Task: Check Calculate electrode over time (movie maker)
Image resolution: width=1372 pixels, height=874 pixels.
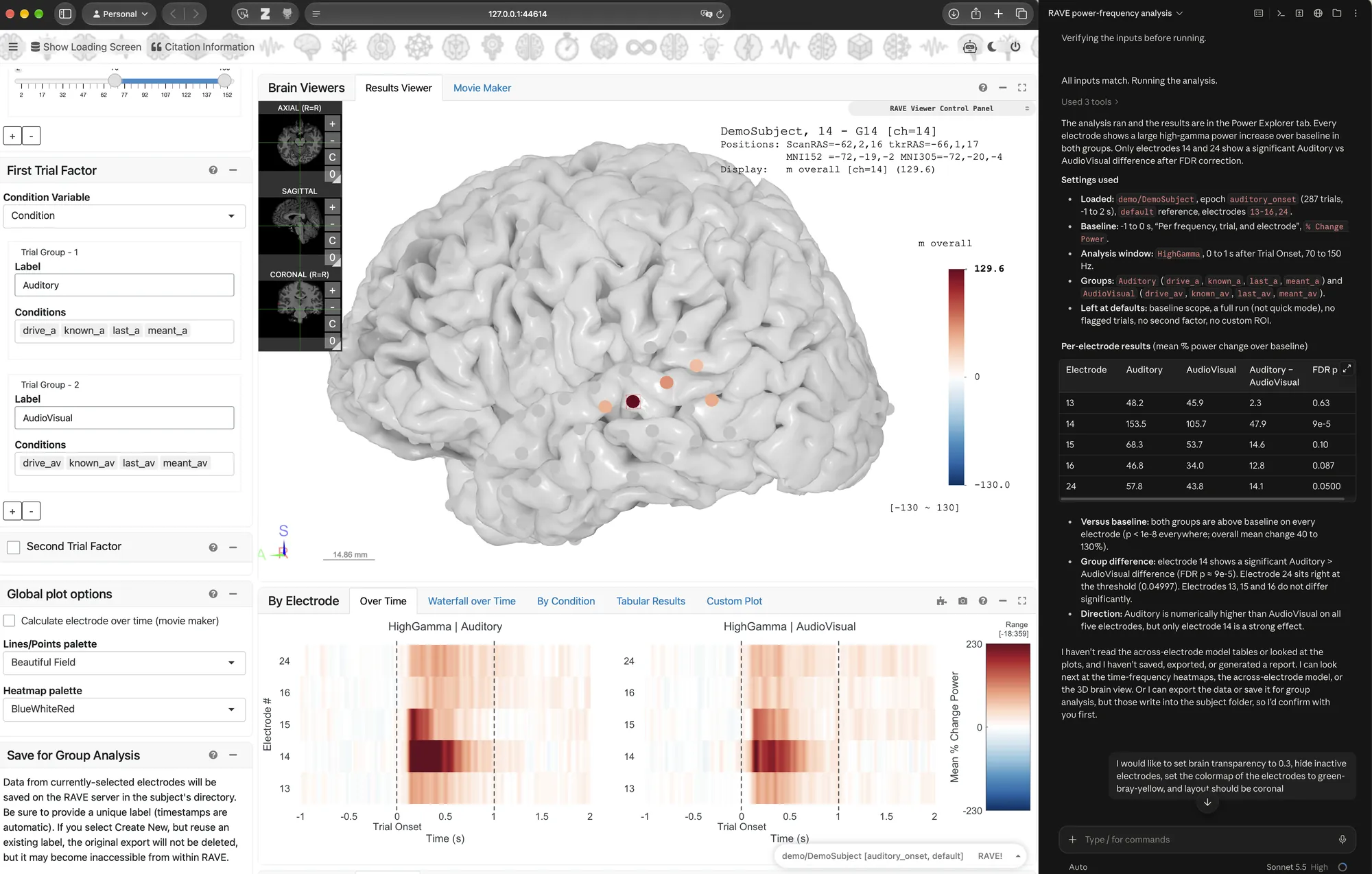Action: coord(9,621)
